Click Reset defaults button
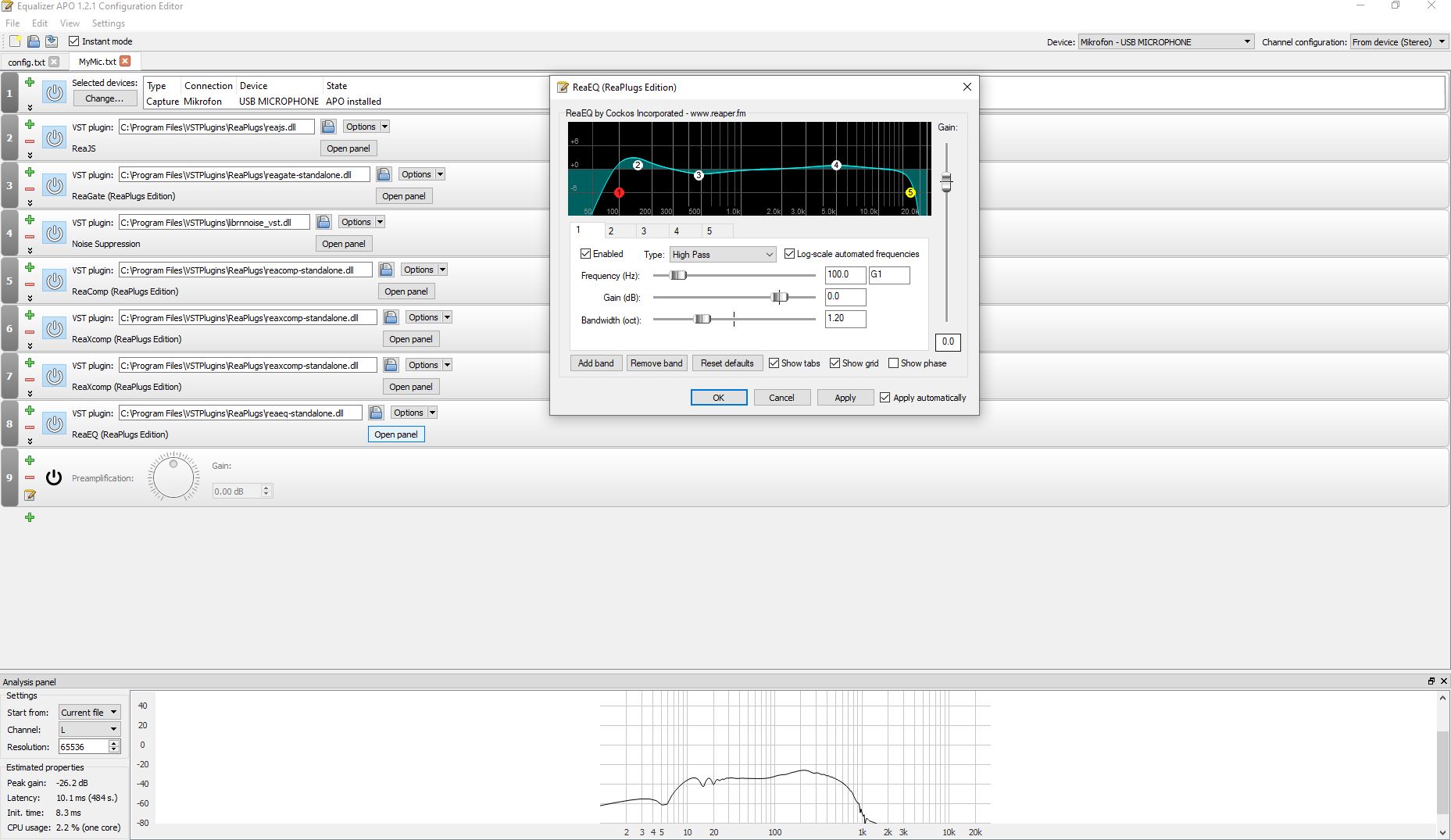 tap(727, 363)
